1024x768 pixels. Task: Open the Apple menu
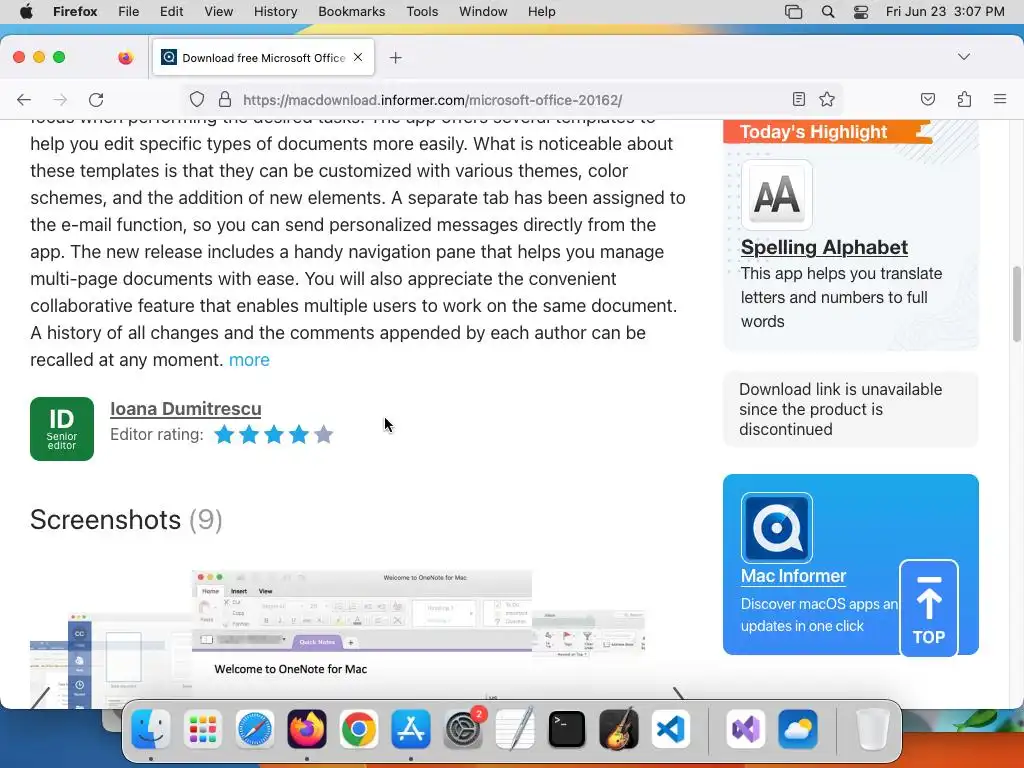(x=26, y=12)
